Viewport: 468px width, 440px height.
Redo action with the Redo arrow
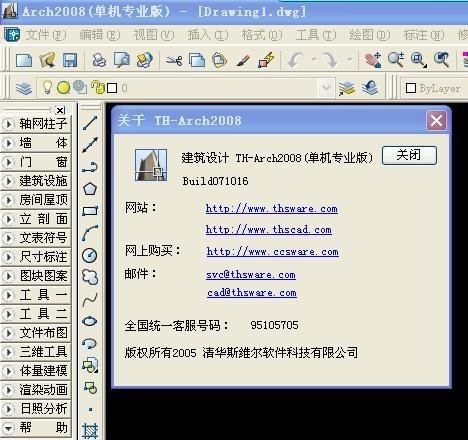tap(330, 60)
